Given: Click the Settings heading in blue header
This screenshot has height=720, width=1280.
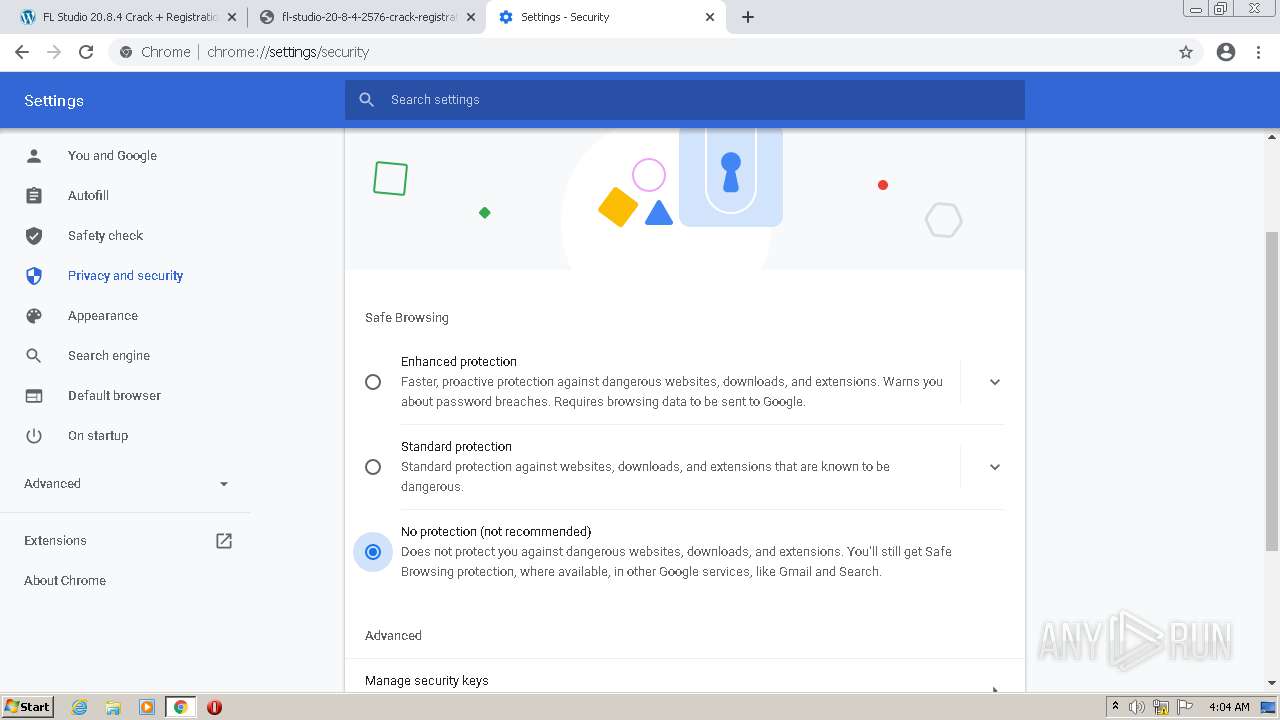Looking at the screenshot, I should [x=54, y=101].
